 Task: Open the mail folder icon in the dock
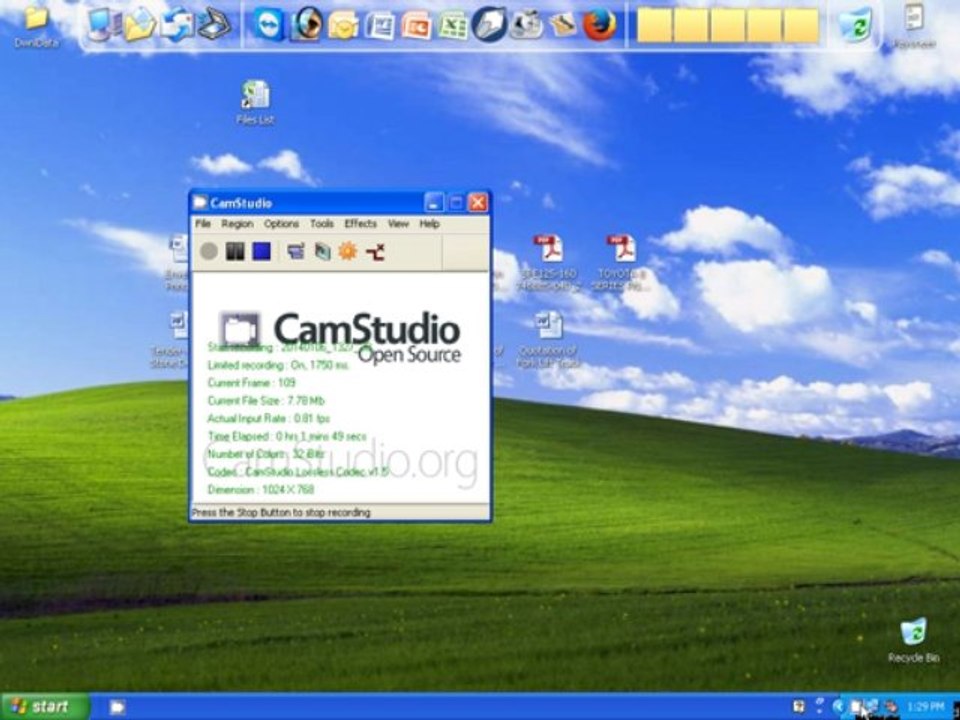pyautogui.click(x=140, y=26)
